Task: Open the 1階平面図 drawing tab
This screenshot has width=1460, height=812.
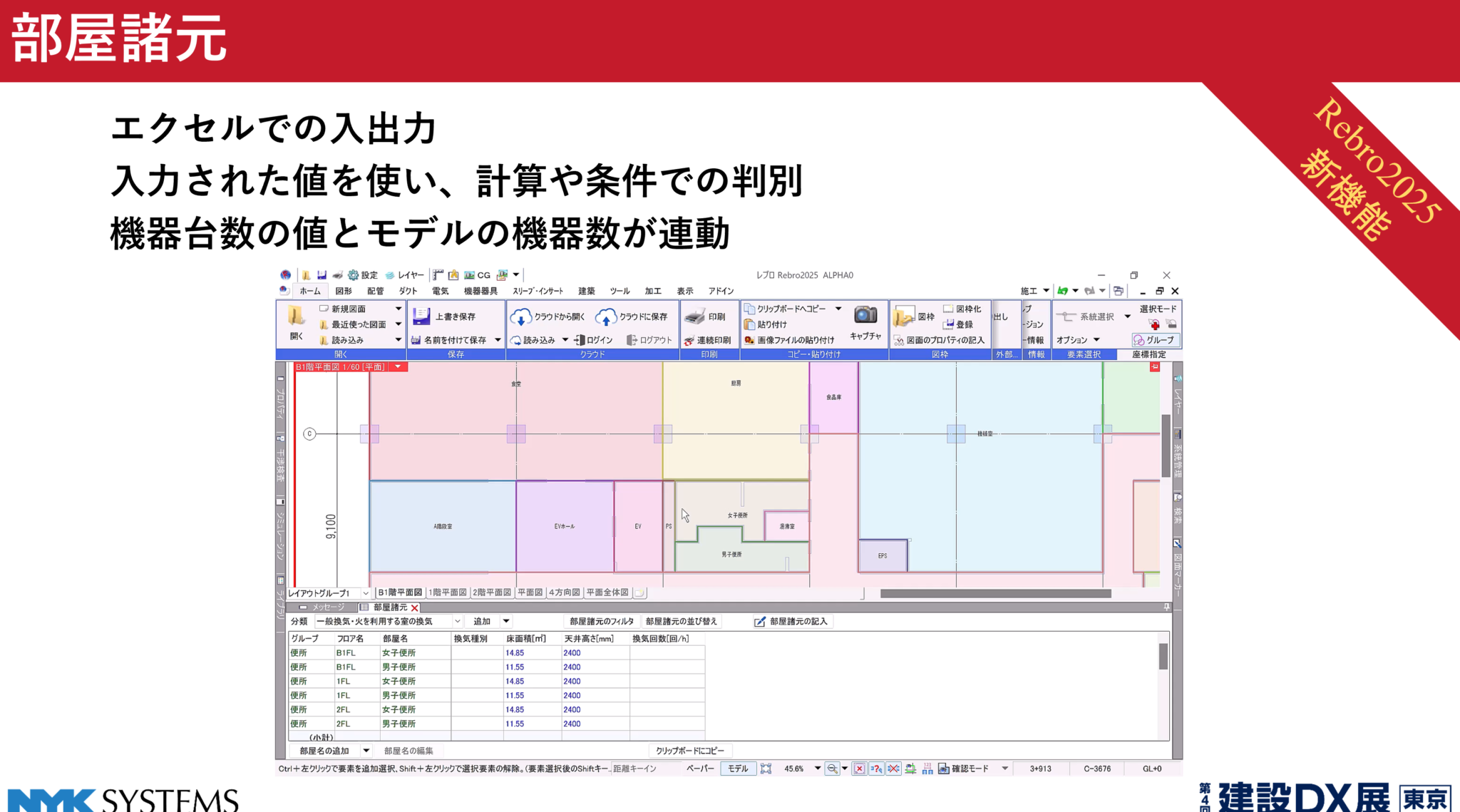Action: [x=447, y=592]
